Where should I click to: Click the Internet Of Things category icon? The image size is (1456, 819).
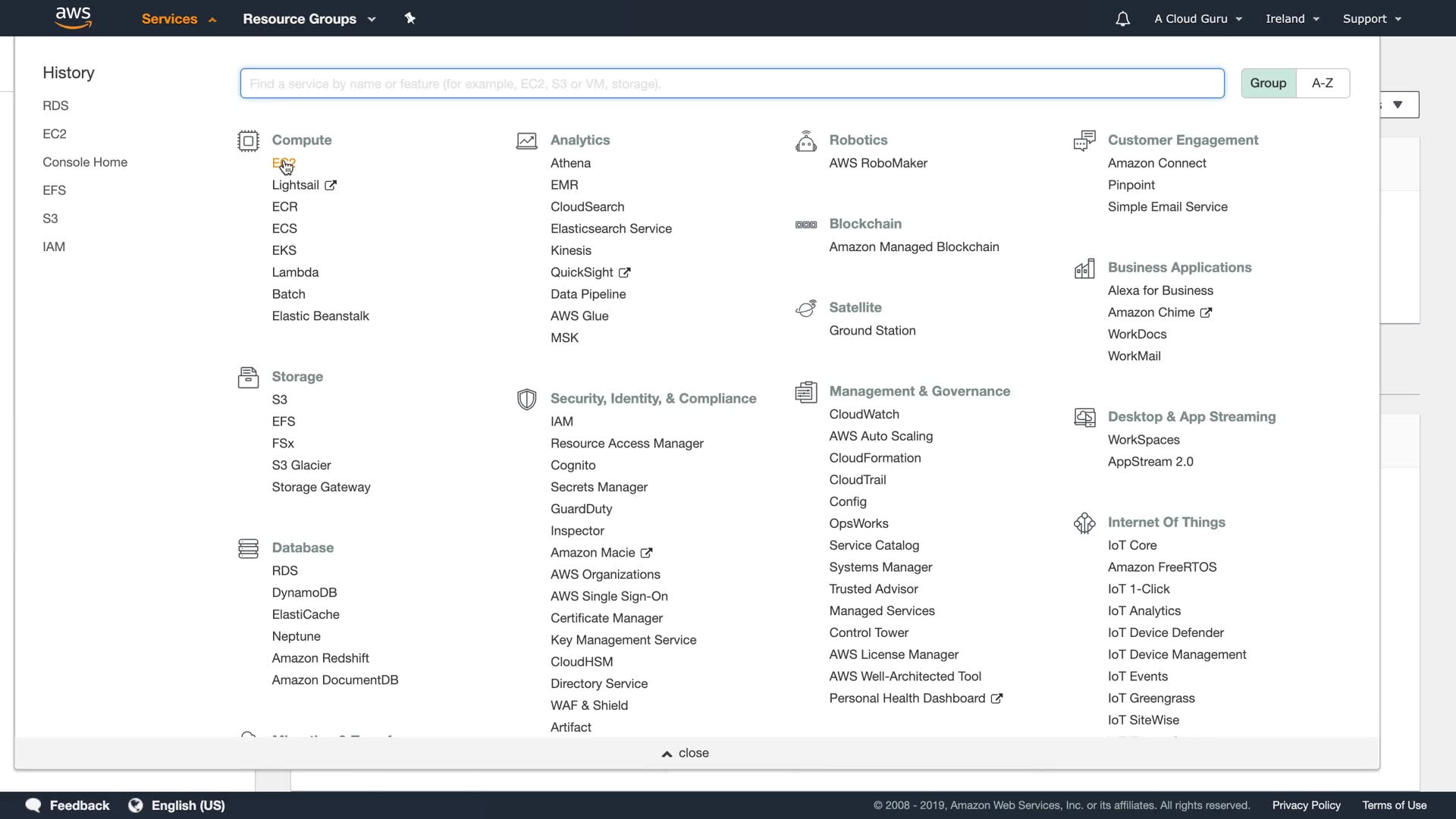[x=1084, y=523]
